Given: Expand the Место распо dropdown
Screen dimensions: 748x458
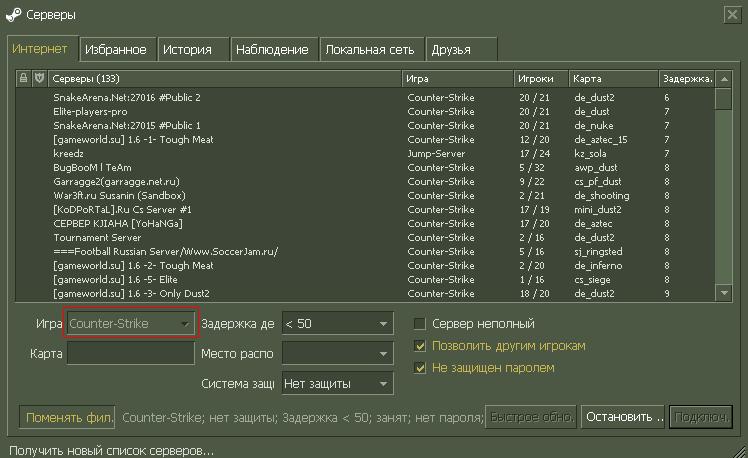Looking at the screenshot, I should point(338,354).
